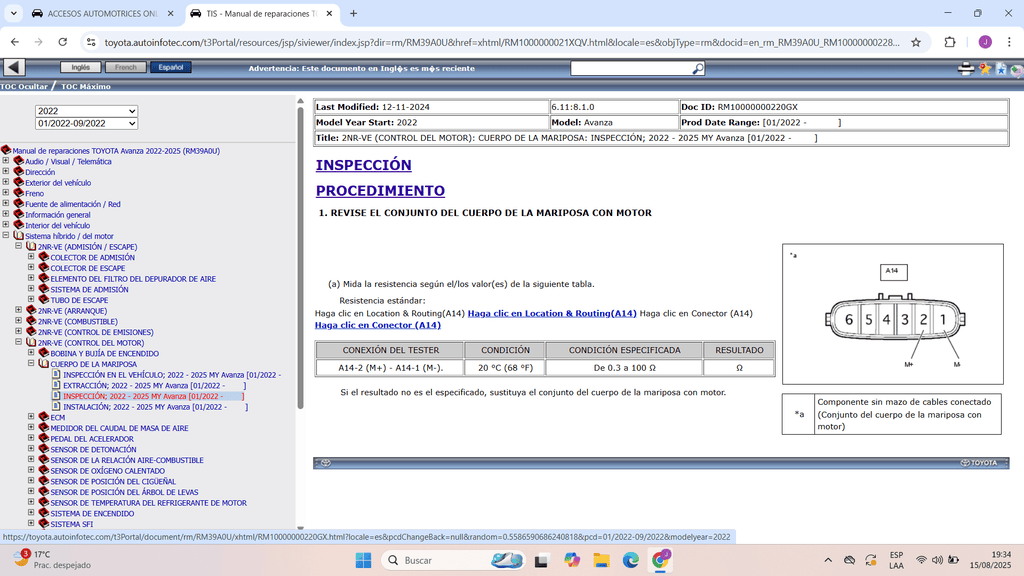
Task: Click the magnifier search icon
Action: (698, 69)
